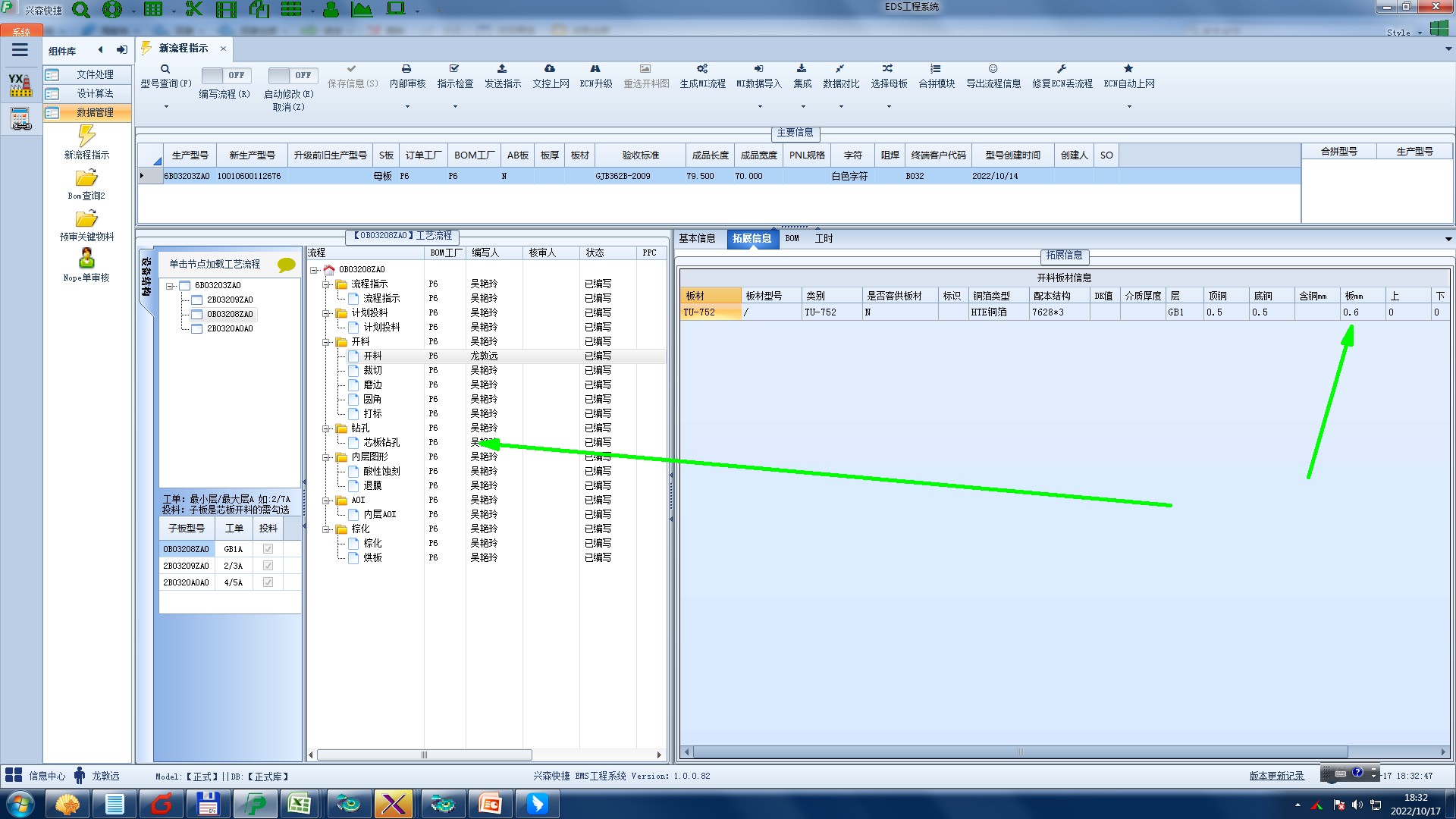1456x819 pixels.
Task: Switch to the 工时 tab
Action: pos(824,239)
